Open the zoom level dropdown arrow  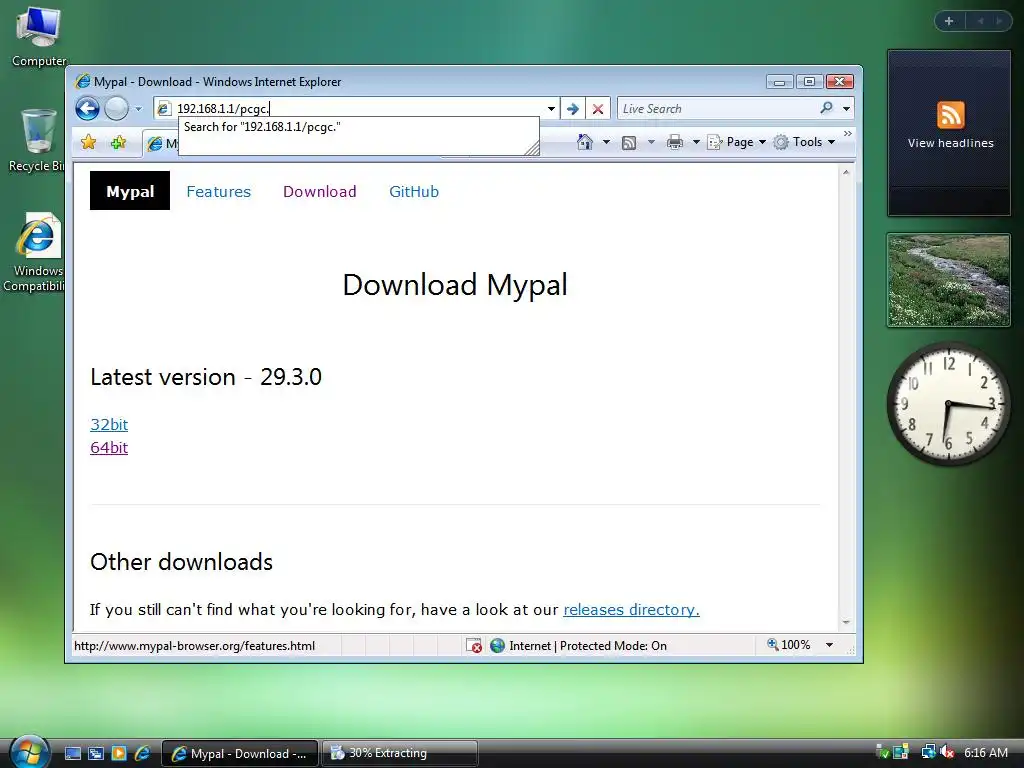click(x=829, y=645)
